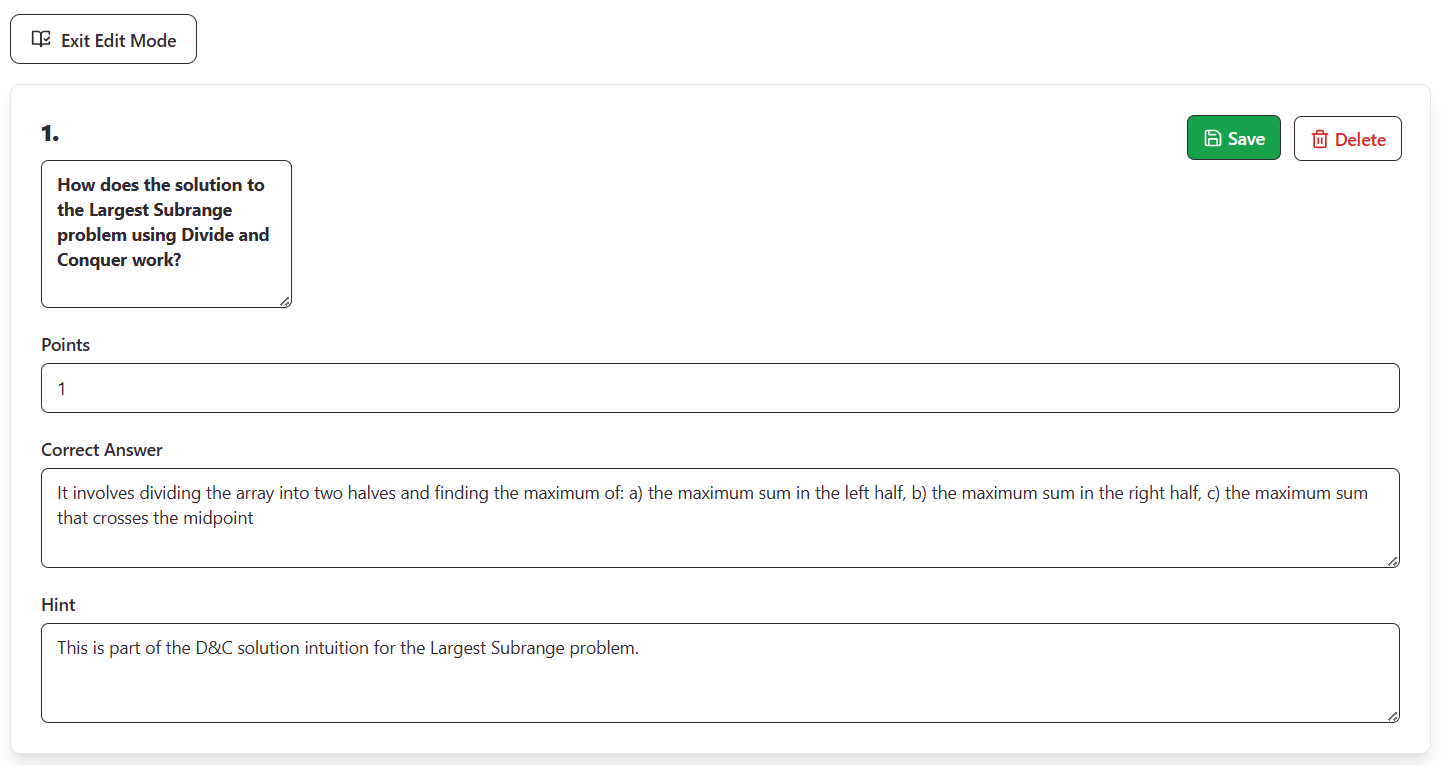Click the red trash can icon
The height and width of the screenshot is (765, 1446).
point(1320,140)
